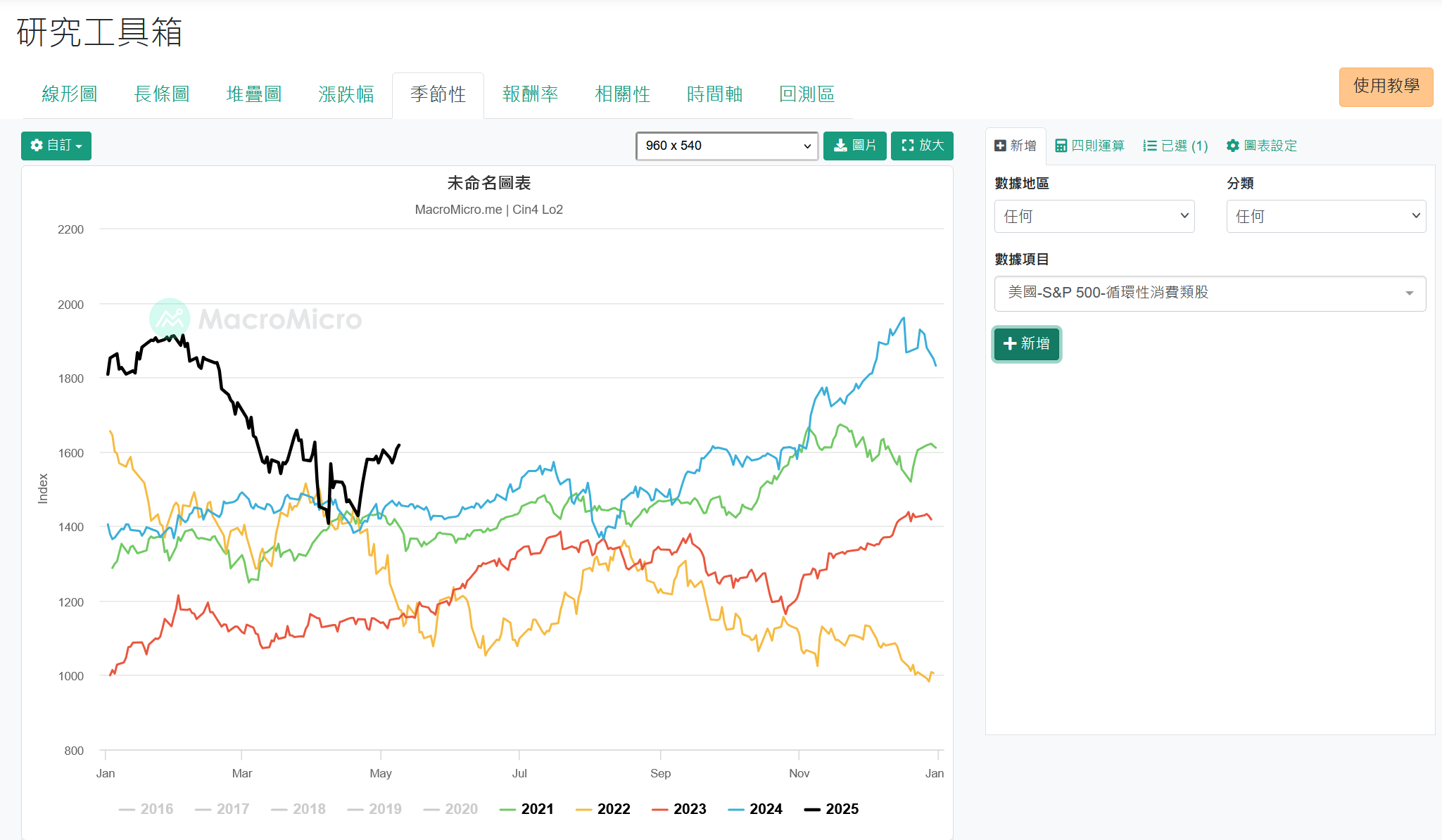Expand the chart with the 放大 button

point(922,146)
